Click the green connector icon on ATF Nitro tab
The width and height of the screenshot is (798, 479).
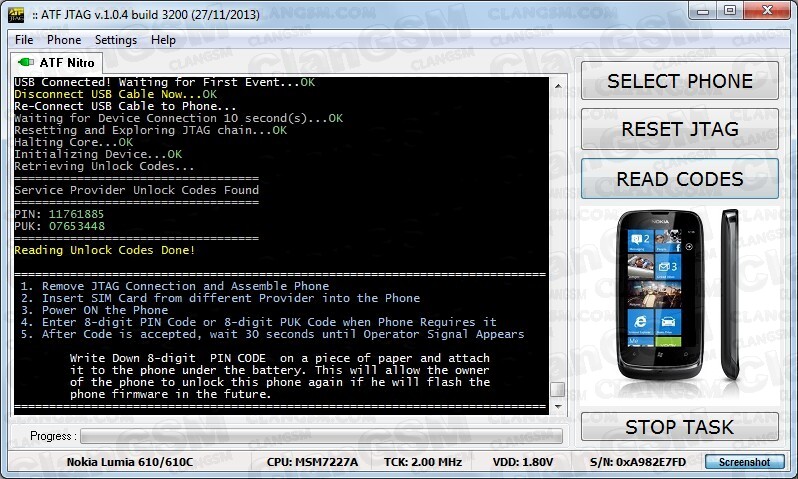pos(25,62)
